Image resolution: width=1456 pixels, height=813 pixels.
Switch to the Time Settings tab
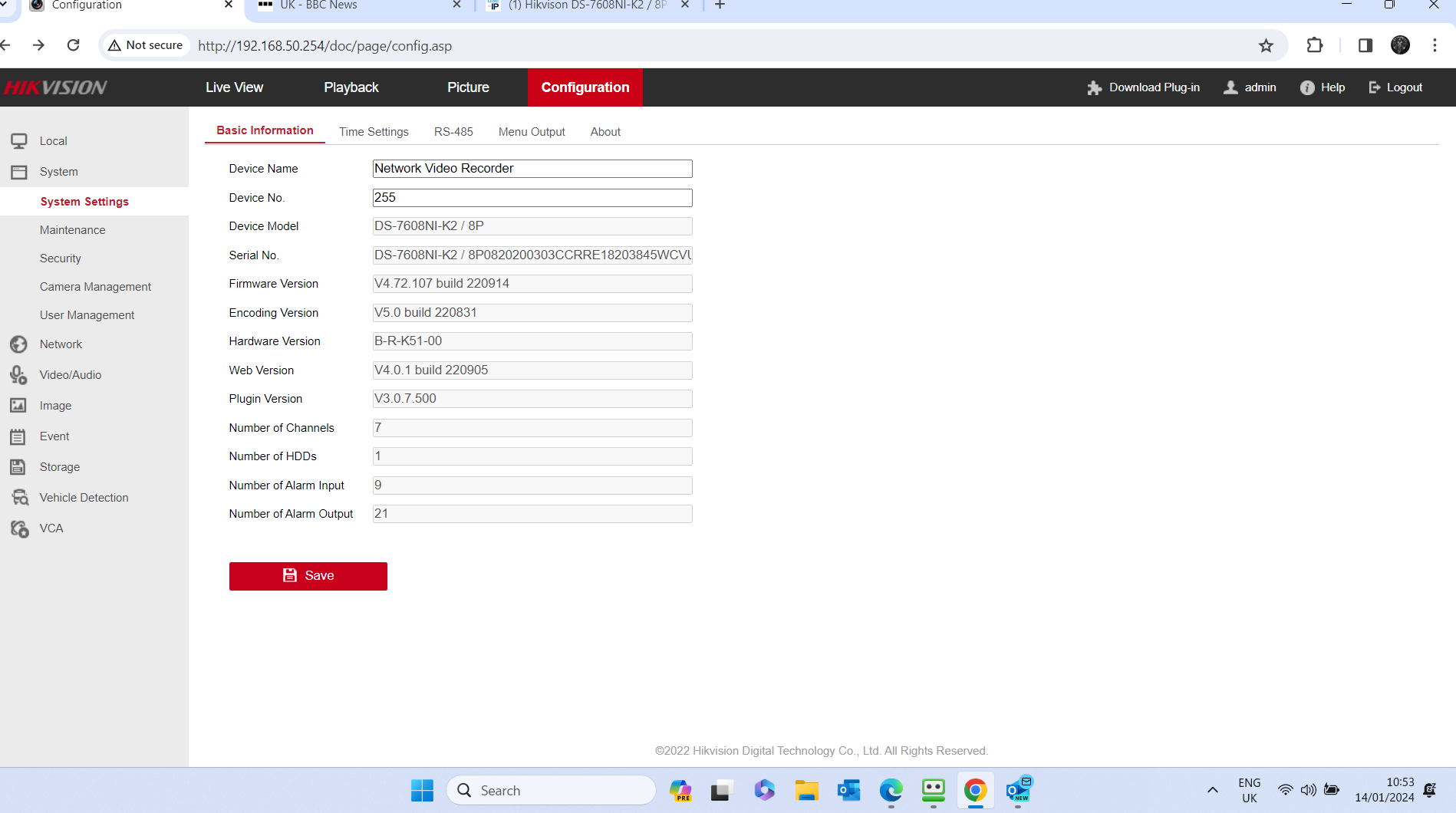[374, 131]
